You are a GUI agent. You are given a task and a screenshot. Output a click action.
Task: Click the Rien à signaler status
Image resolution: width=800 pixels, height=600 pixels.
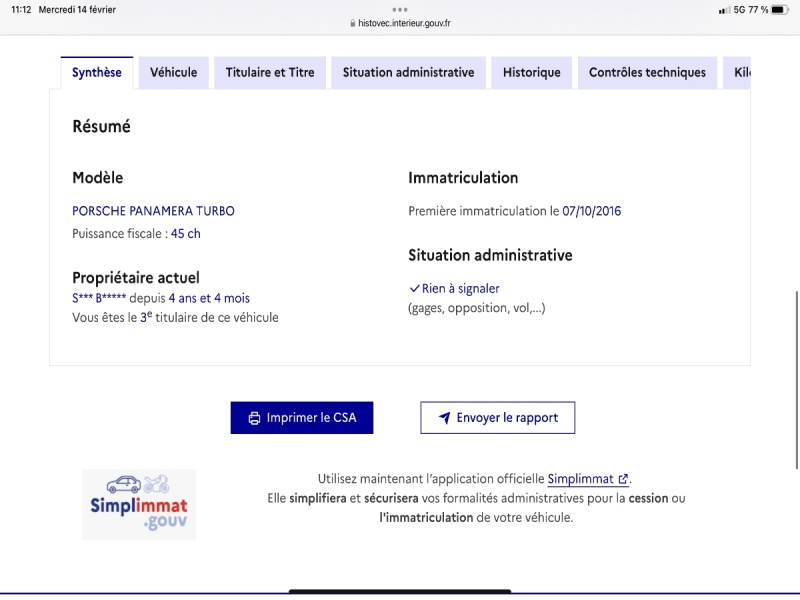[x=461, y=289]
